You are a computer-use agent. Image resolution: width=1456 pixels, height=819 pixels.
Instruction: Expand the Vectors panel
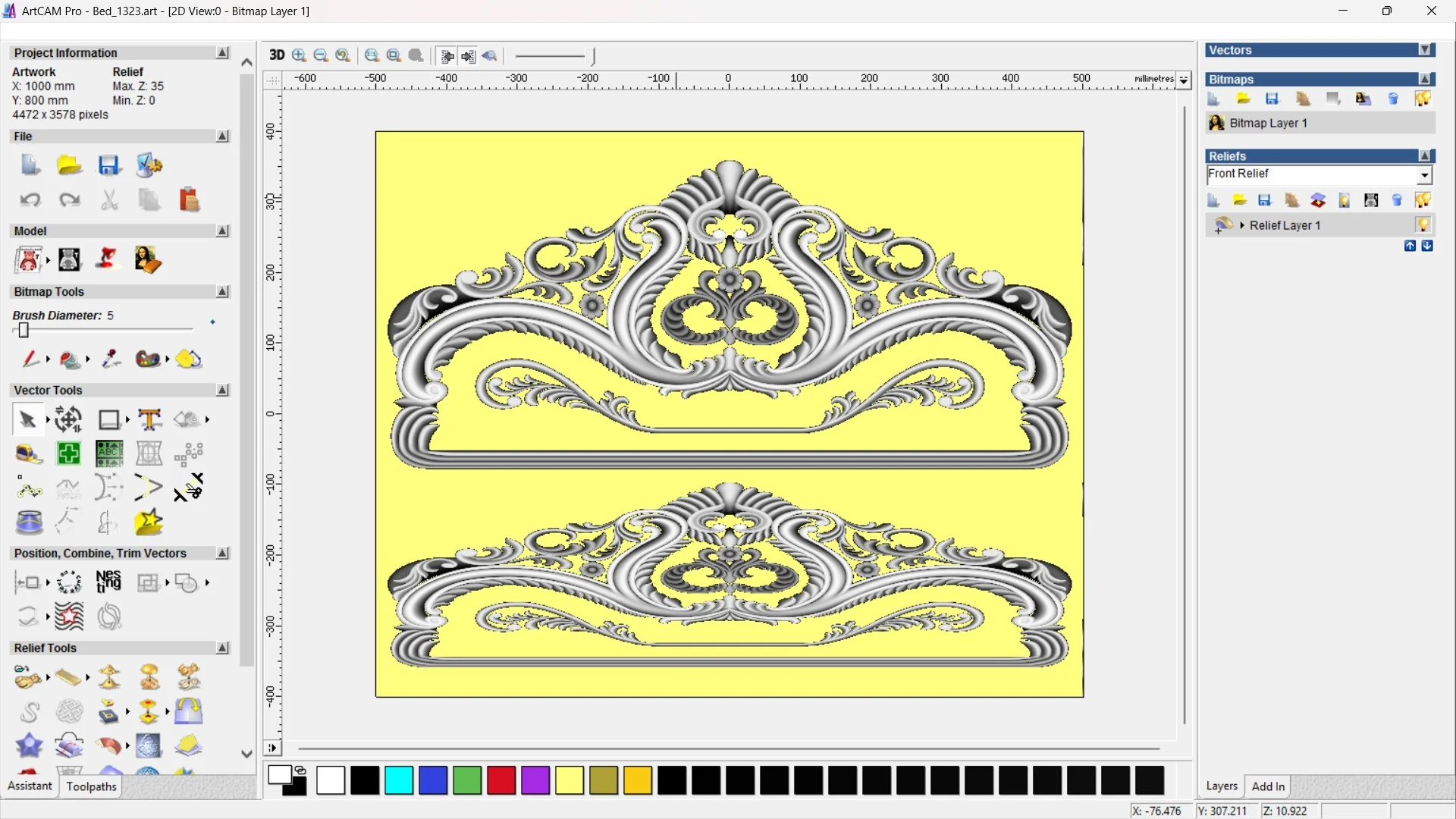click(1425, 50)
